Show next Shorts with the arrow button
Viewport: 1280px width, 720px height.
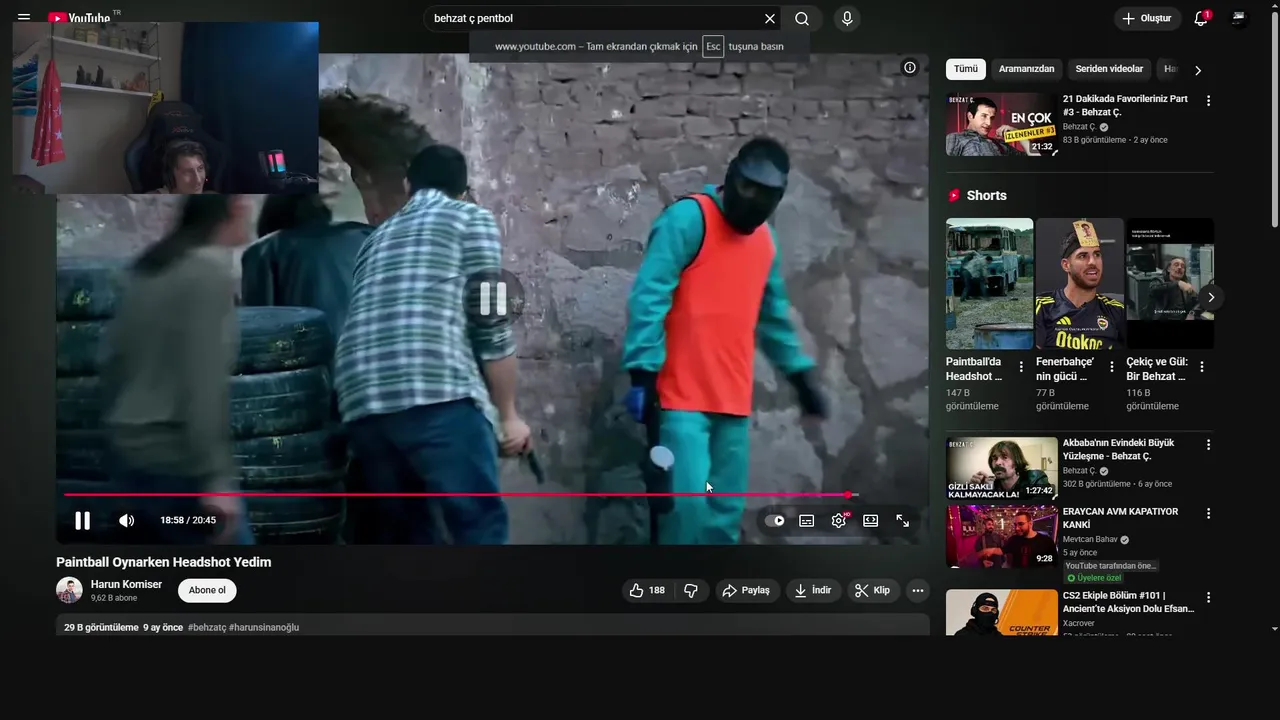pyautogui.click(x=1210, y=297)
